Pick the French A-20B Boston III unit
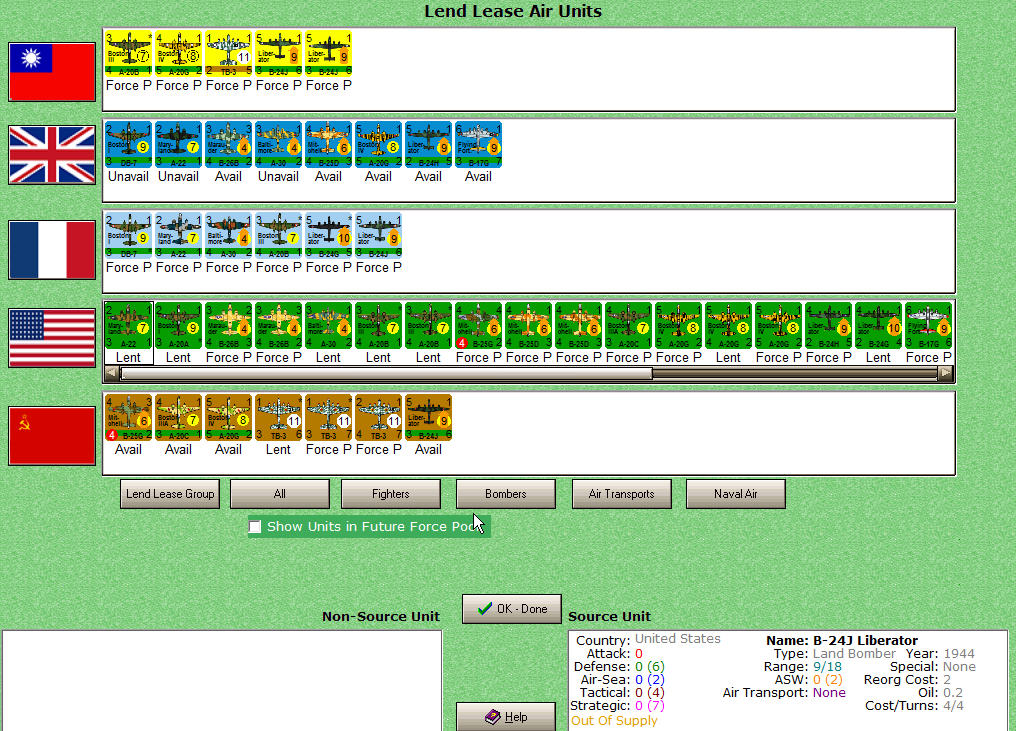This screenshot has width=1016, height=731. click(278, 236)
